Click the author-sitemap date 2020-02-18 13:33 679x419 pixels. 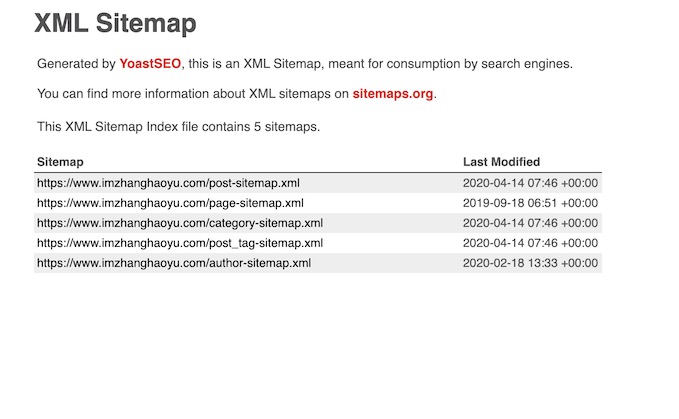pyautogui.click(x=530, y=263)
